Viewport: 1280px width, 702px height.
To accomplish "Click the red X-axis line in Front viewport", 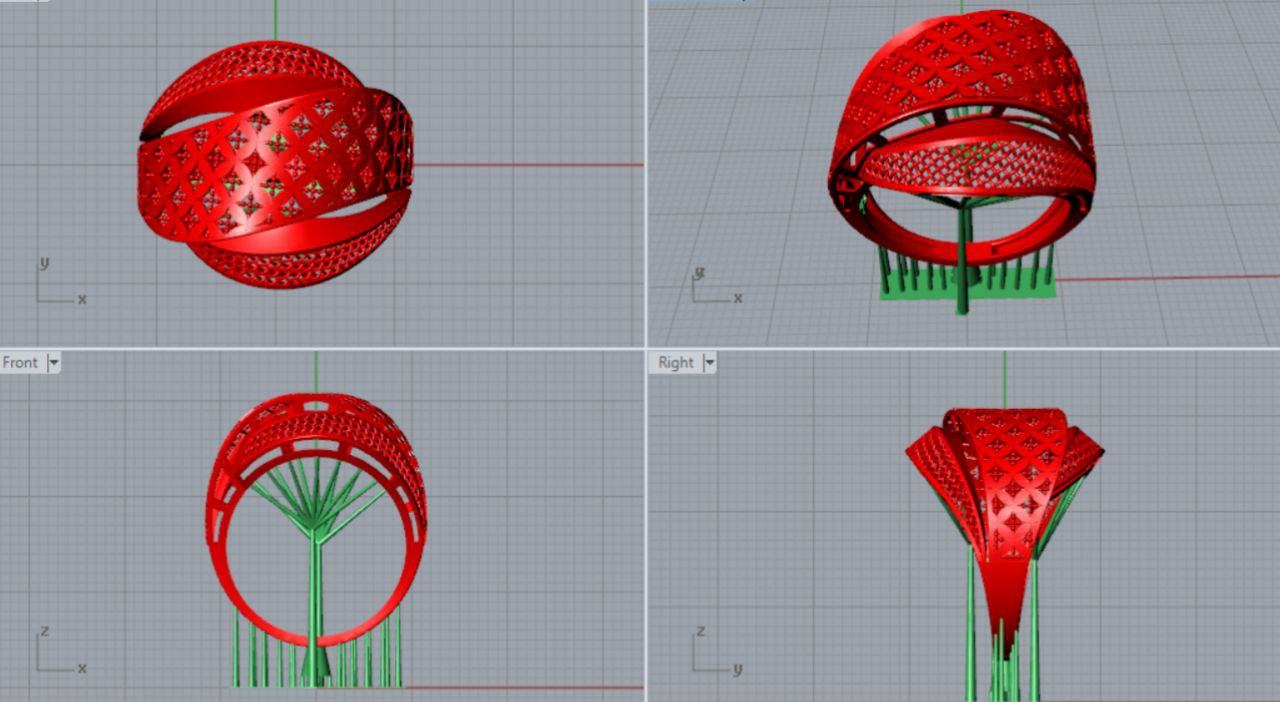I will 520,687.
